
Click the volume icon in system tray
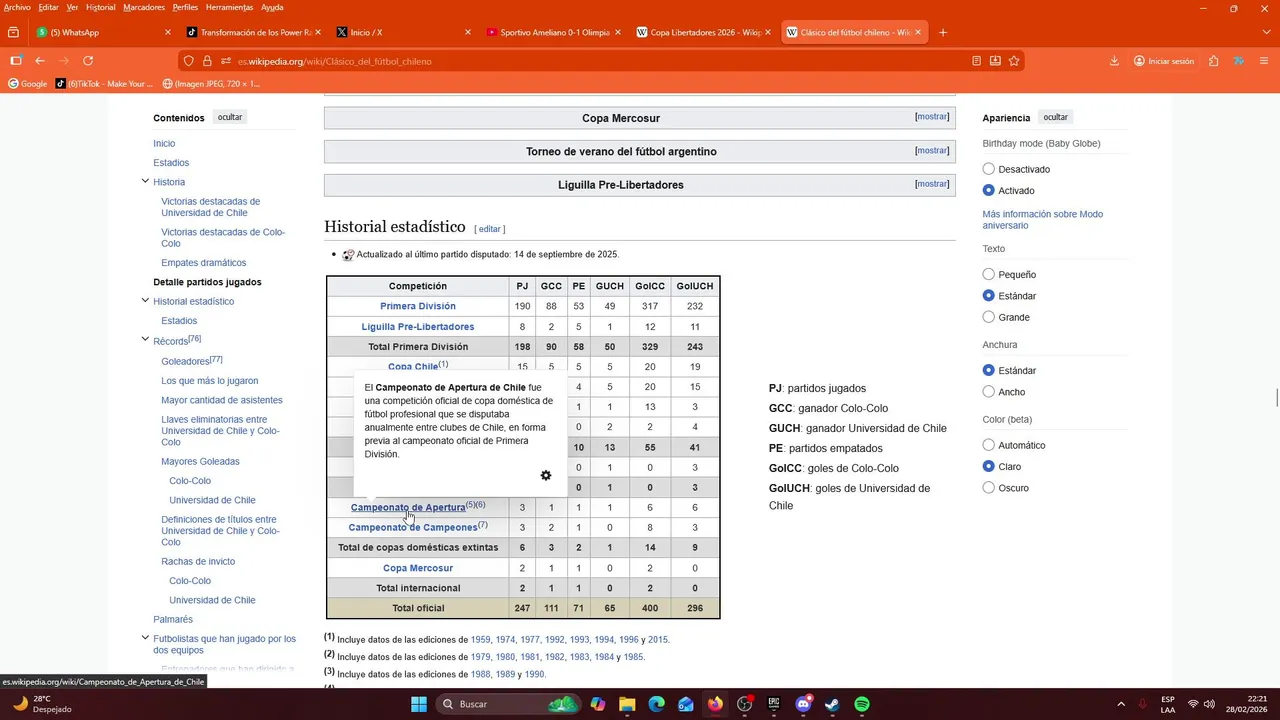pyautogui.click(x=1209, y=704)
